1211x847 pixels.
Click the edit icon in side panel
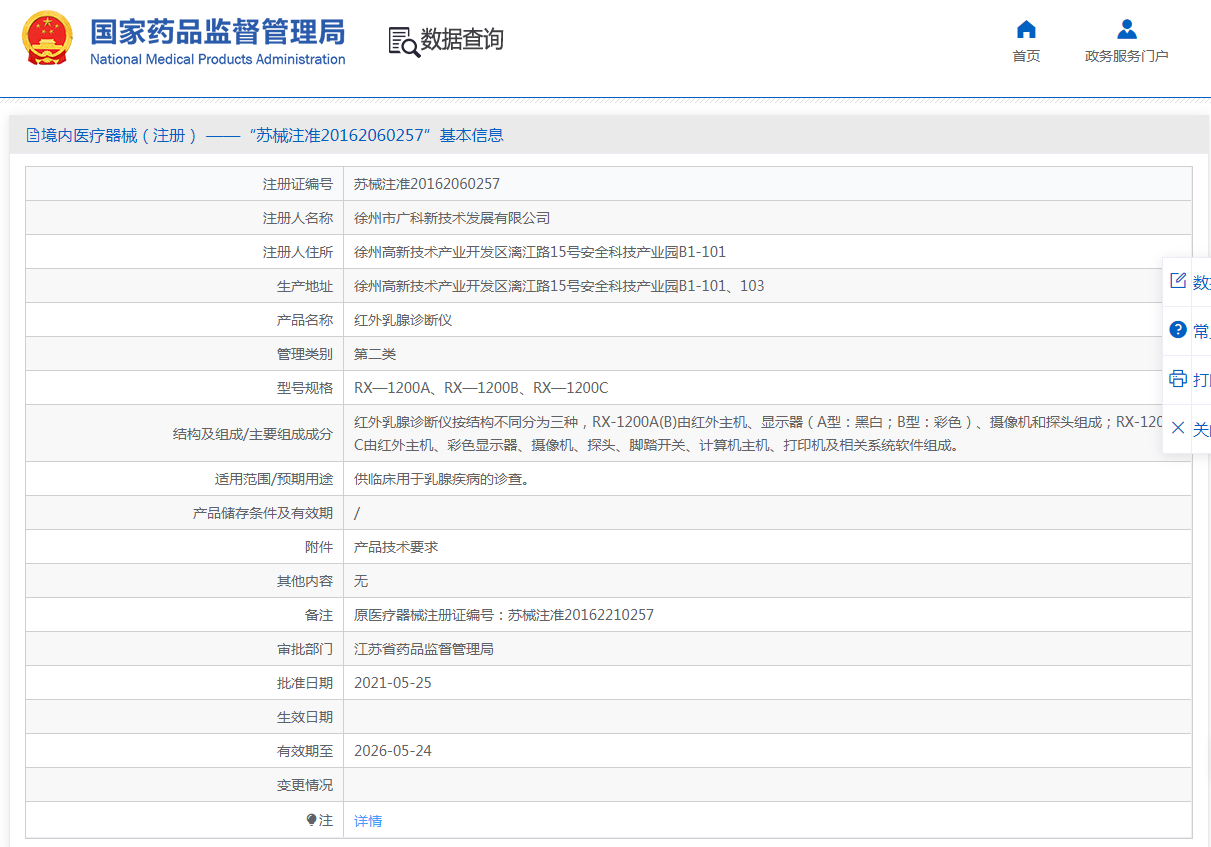(1178, 281)
